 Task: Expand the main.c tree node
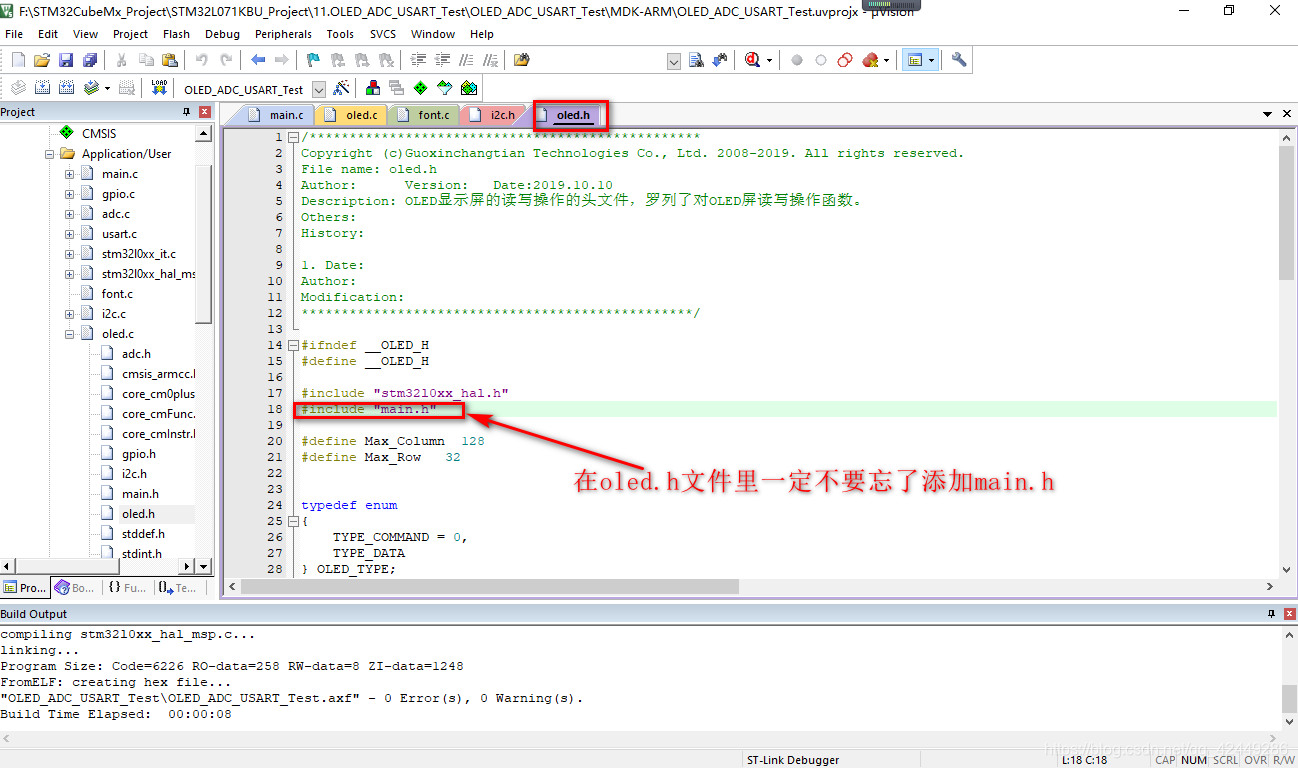coord(70,174)
